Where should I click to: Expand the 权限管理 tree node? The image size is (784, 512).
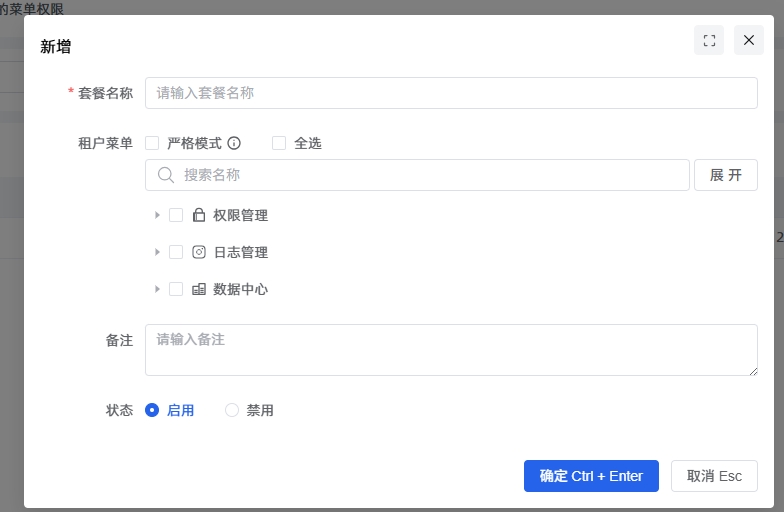coord(157,215)
